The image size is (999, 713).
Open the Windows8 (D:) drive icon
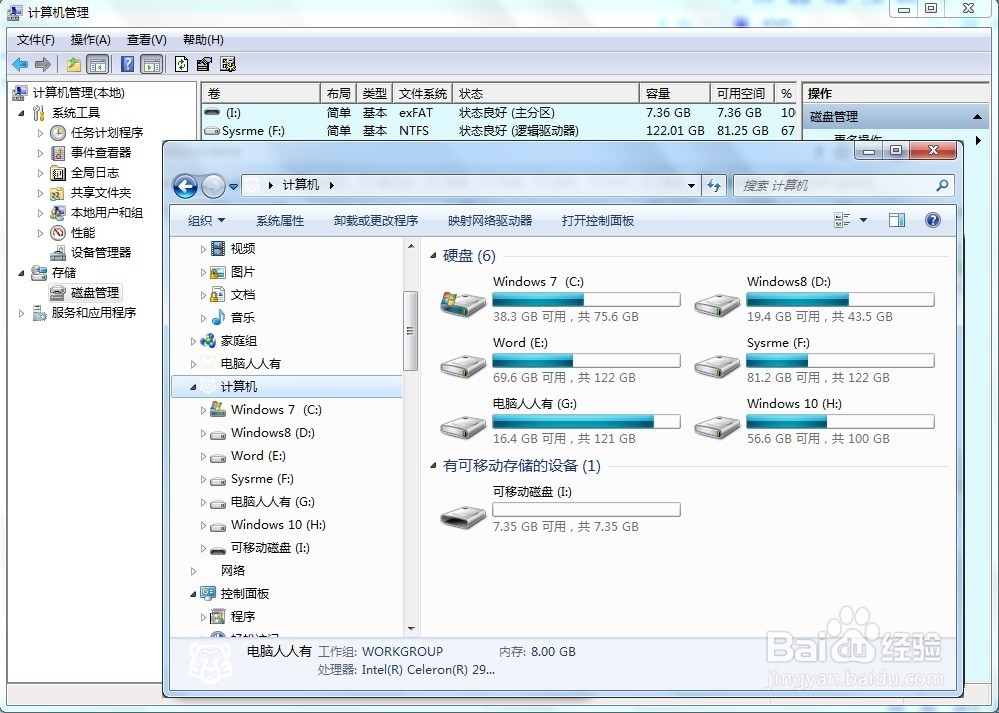point(717,304)
